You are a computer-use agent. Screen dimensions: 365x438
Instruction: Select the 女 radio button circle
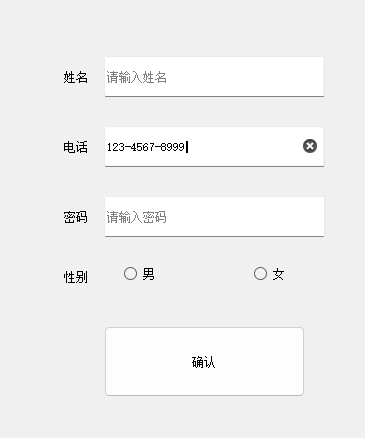coord(260,273)
